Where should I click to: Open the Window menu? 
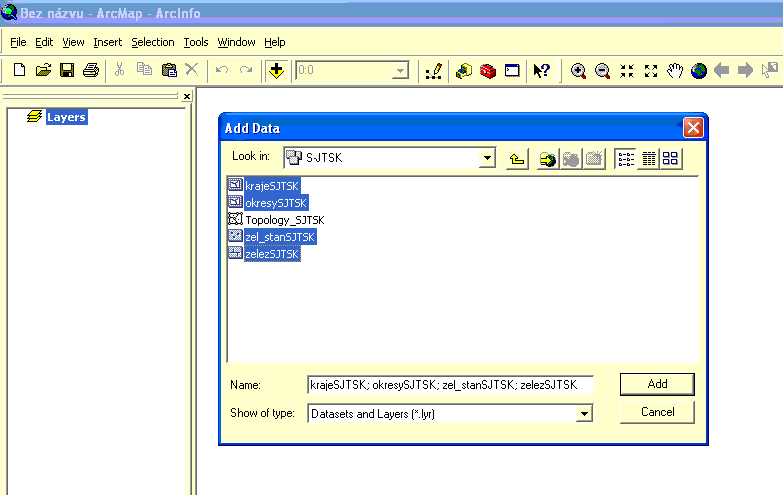click(236, 42)
